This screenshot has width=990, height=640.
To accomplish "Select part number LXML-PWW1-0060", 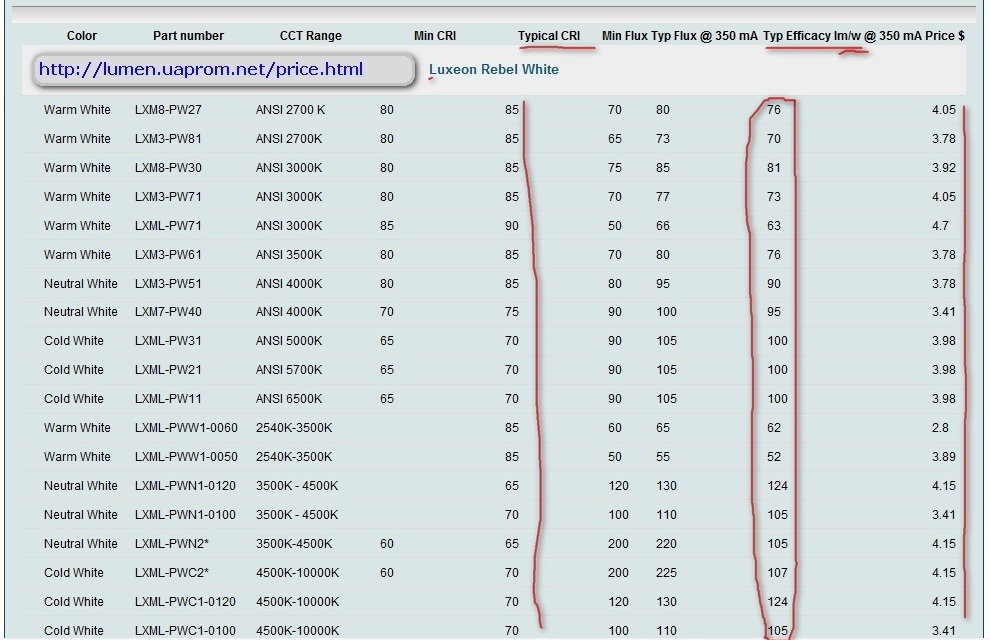I will click(x=186, y=428).
